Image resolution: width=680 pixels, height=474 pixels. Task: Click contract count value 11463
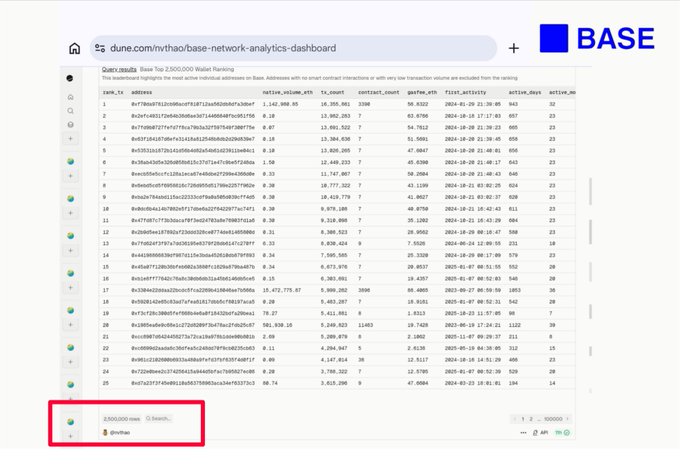[x=366, y=325]
